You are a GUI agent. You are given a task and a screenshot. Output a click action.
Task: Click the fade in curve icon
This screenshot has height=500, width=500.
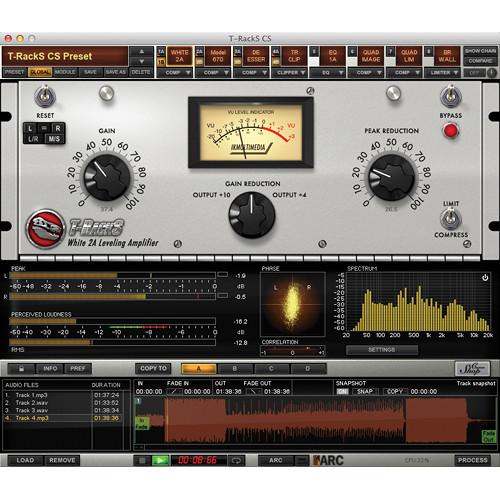click(x=174, y=392)
